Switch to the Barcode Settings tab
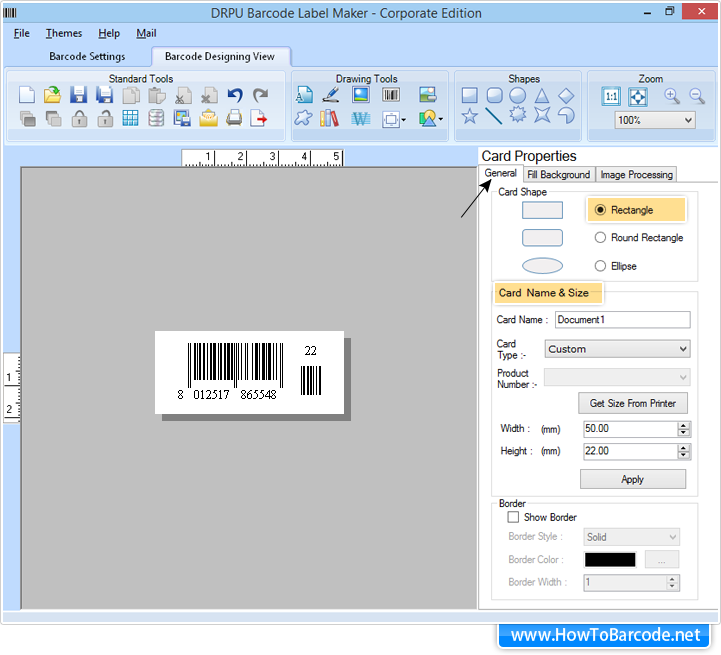Screen dimensions: 721x655 click(x=87, y=57)
